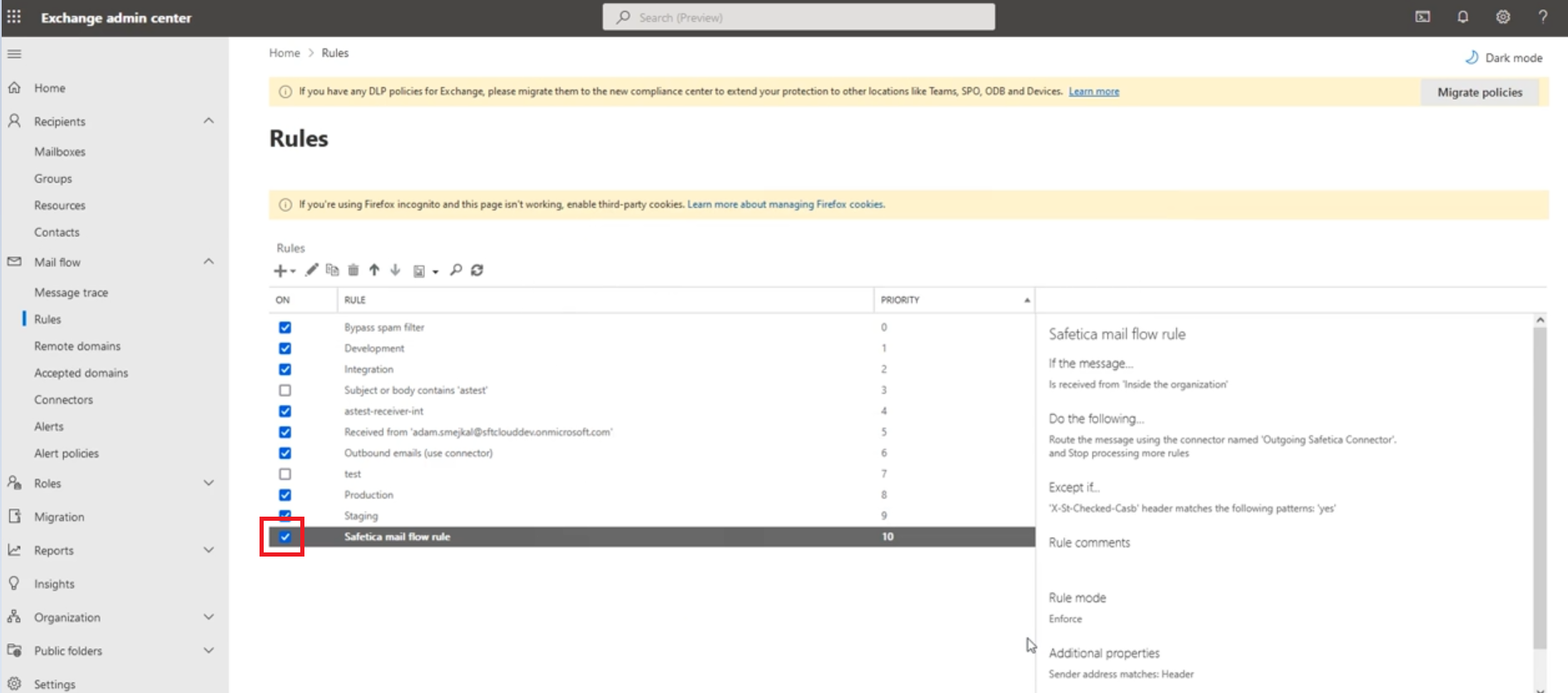Image resolution: width=1568 pixels, height=693 pixels.
Task: Move rule down with down arrow
Action: pyautogui.click(x=395, y=270)
